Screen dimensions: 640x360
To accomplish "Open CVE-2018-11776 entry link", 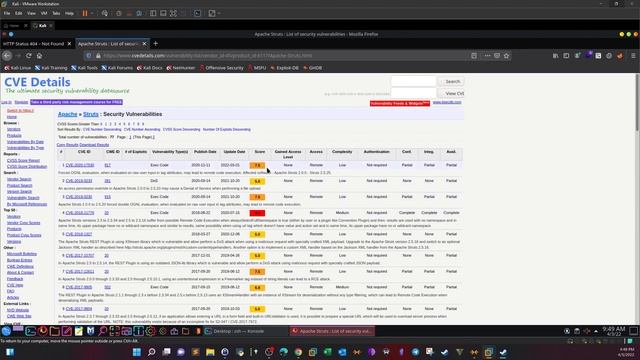I will click(80, 213).
